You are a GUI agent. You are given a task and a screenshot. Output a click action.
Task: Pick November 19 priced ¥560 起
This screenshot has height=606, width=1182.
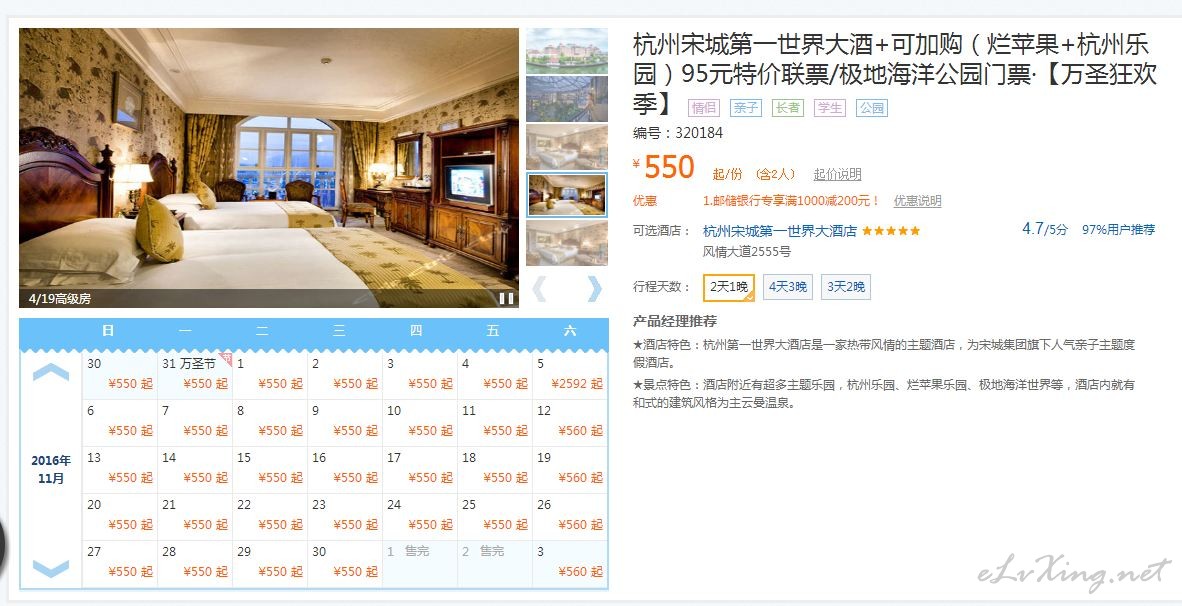click(570, 470)
